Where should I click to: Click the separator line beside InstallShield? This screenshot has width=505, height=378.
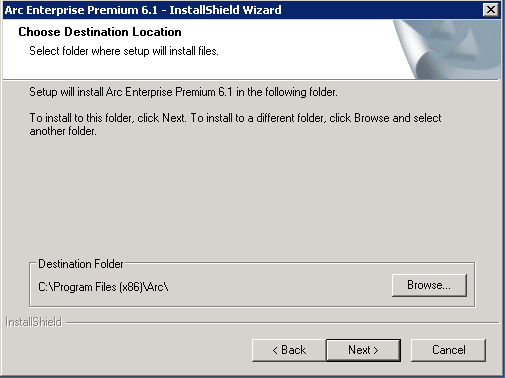pos(283,323)
